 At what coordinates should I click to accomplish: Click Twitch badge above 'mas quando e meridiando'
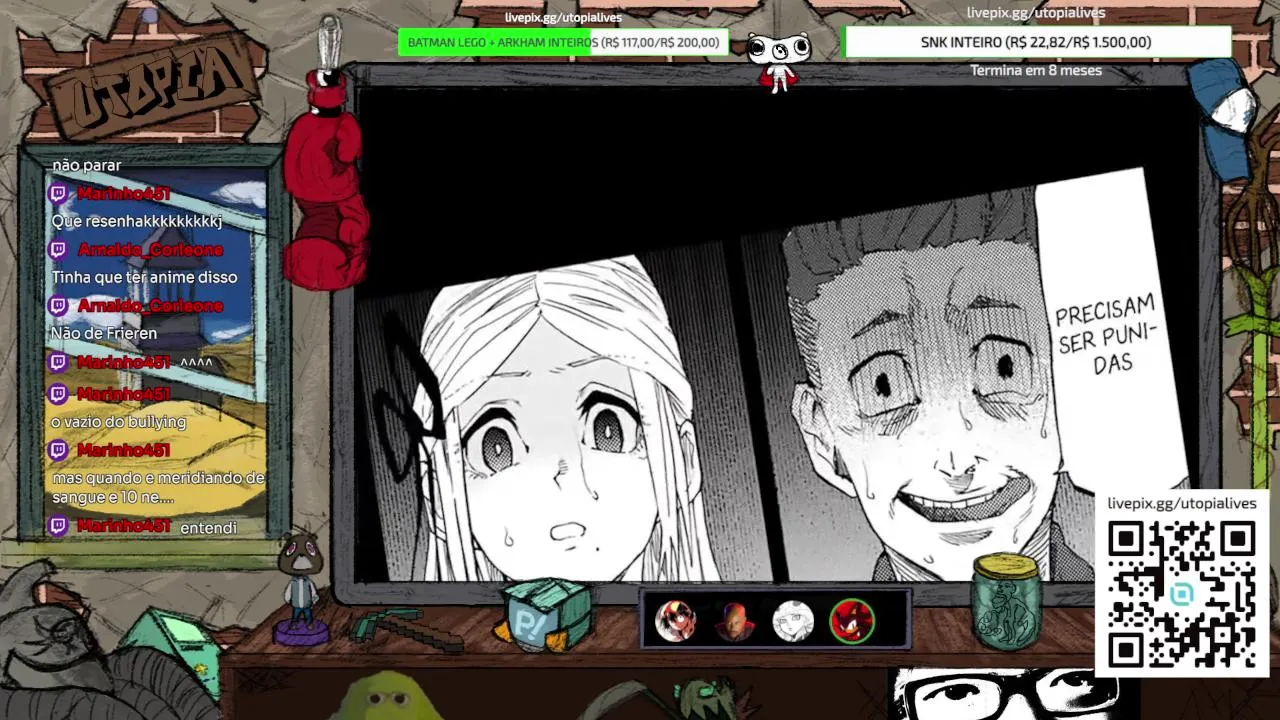(59, 450)
